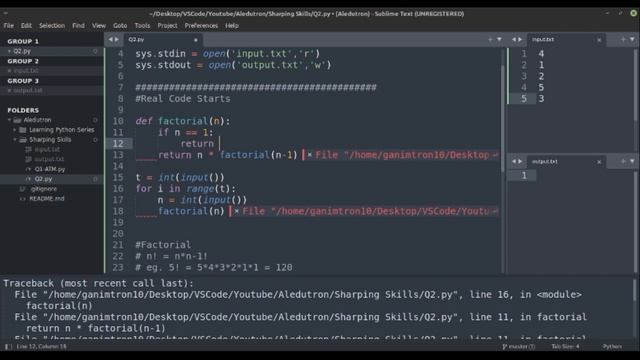Collapse the Sharping Skills folder
The image size is (640, 360).
(15, 140)
